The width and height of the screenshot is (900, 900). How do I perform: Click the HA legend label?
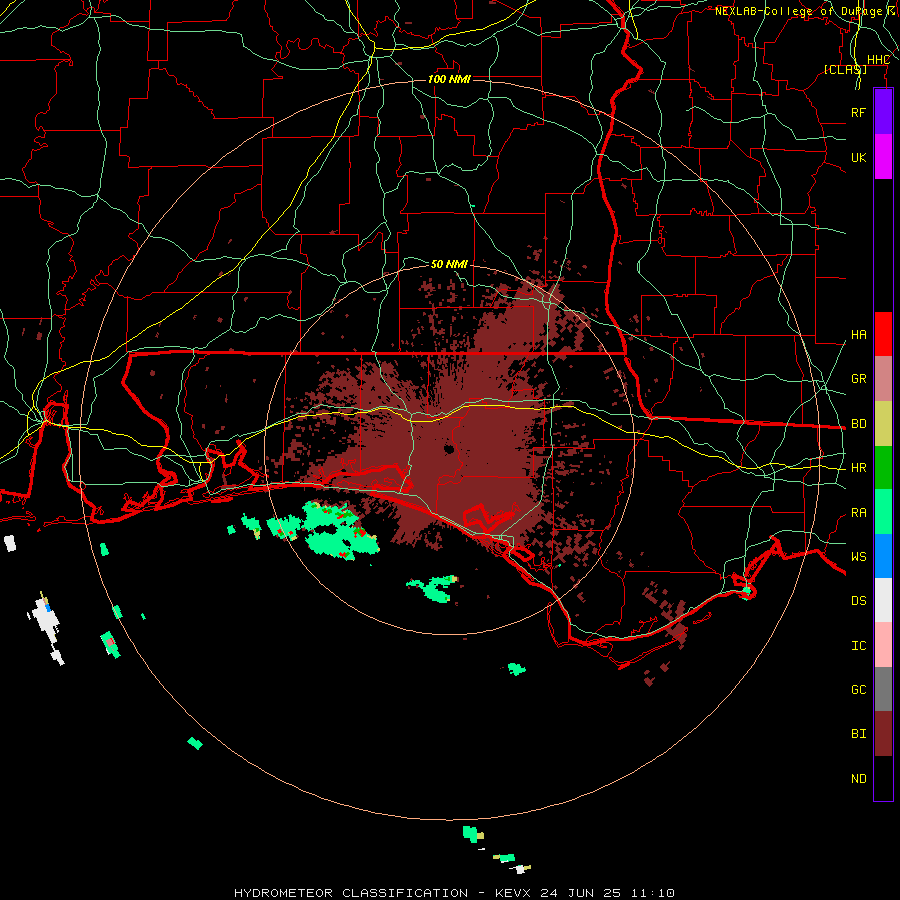(x=859, y=335)
